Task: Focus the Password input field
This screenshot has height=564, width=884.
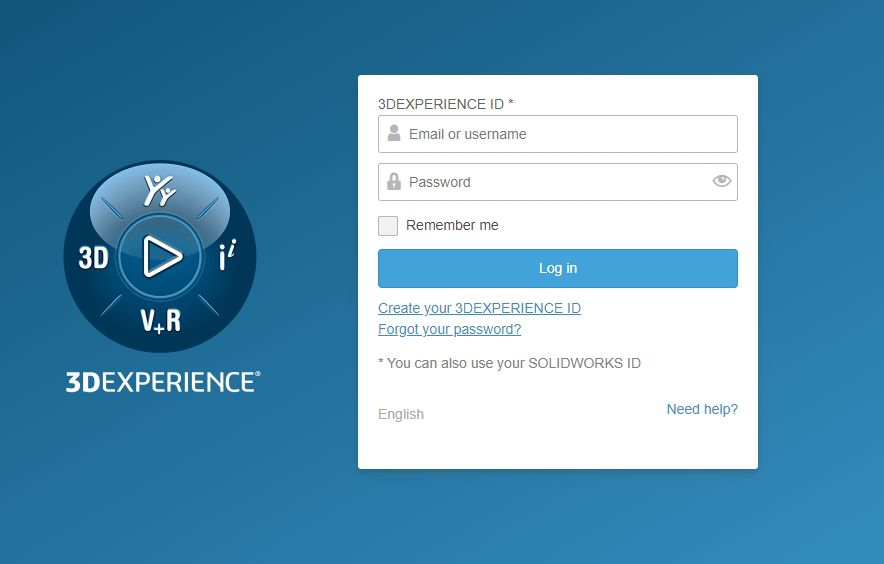Action: click(558, 182)
